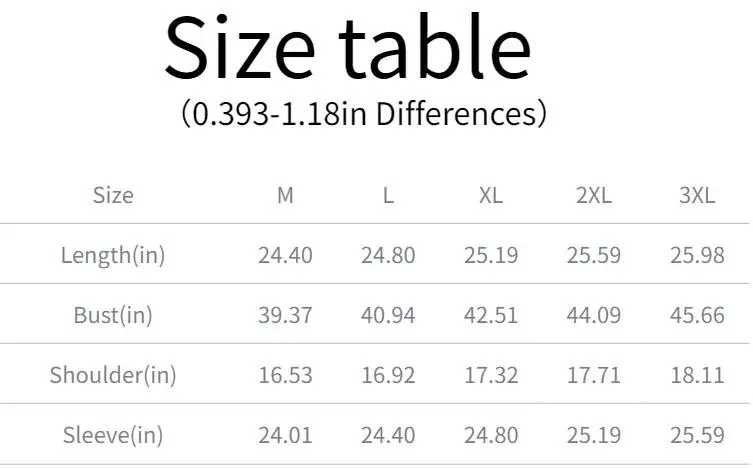Select the Shoulder(in) row label
This screenshot has height=468, width=753.
pyautogui.click(x=113, y=375)
